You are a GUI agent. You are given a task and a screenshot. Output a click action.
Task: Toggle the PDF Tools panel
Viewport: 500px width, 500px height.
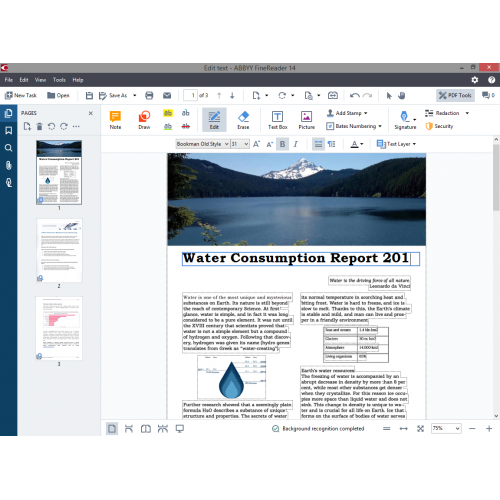click(x=455, y=95)
